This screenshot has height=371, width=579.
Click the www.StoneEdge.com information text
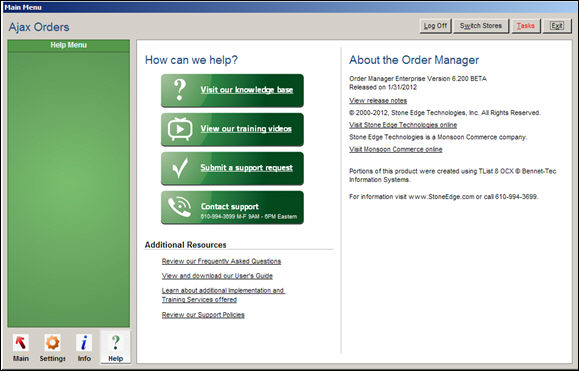coord(444,197)
